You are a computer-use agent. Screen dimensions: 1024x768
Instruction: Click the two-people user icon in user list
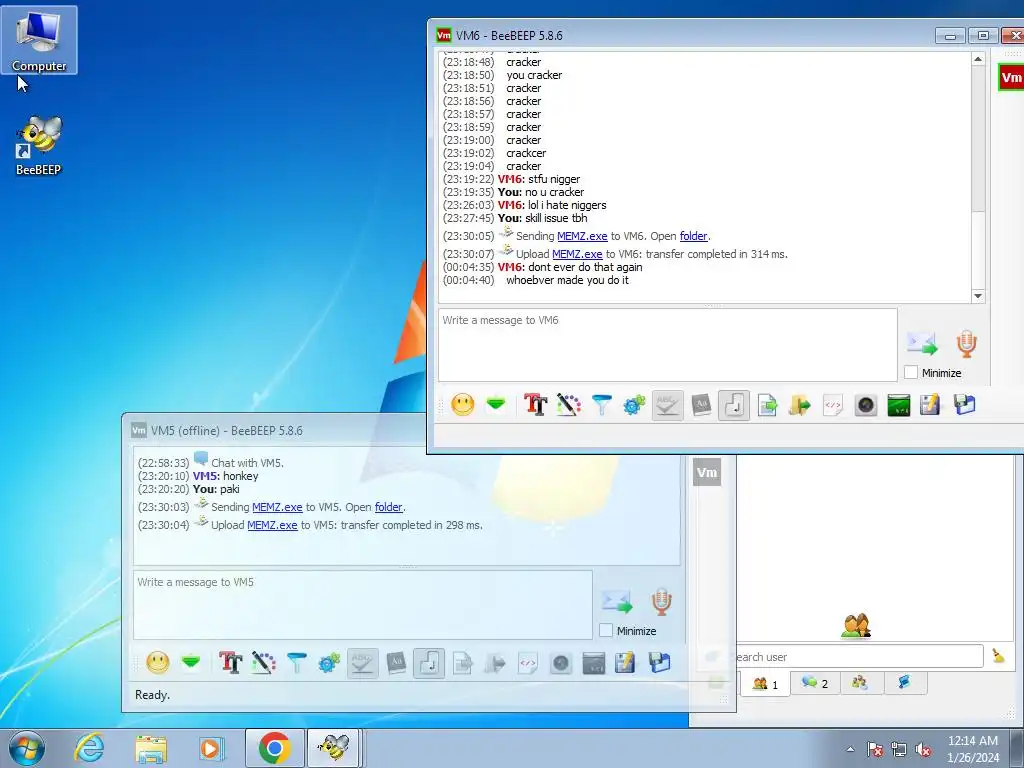856,626
